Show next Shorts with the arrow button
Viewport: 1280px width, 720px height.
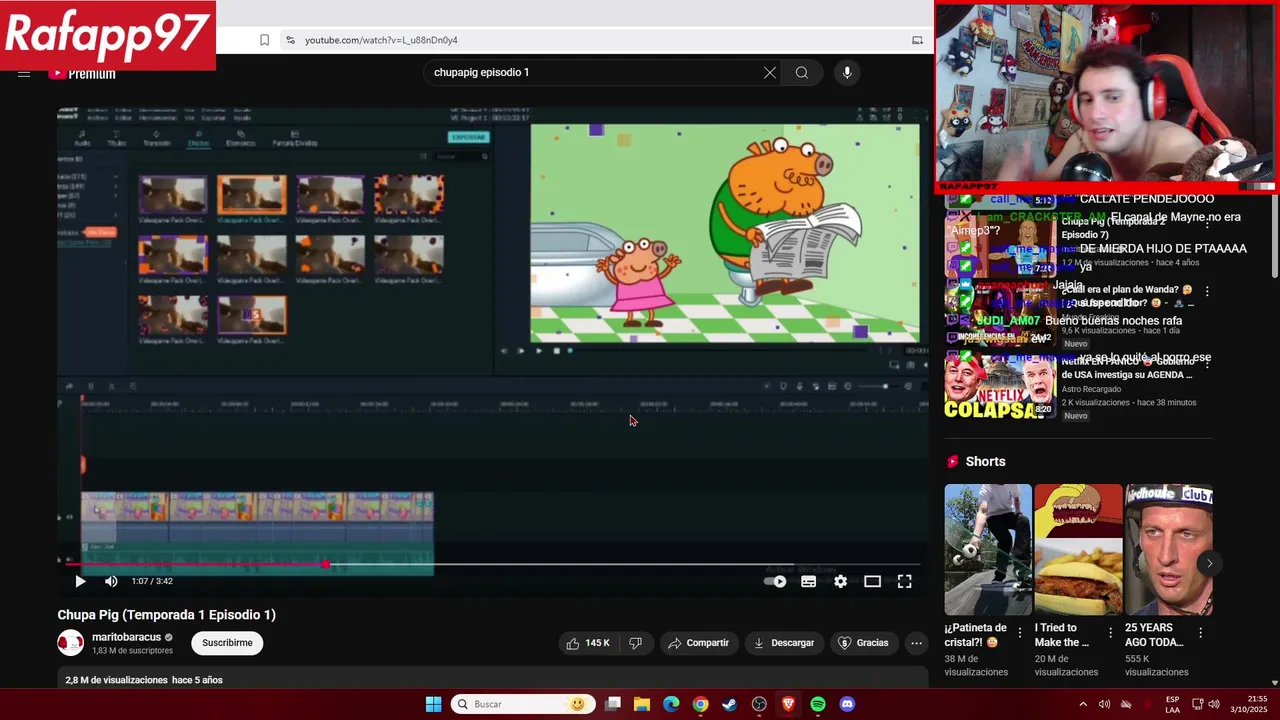point(1209,563)
